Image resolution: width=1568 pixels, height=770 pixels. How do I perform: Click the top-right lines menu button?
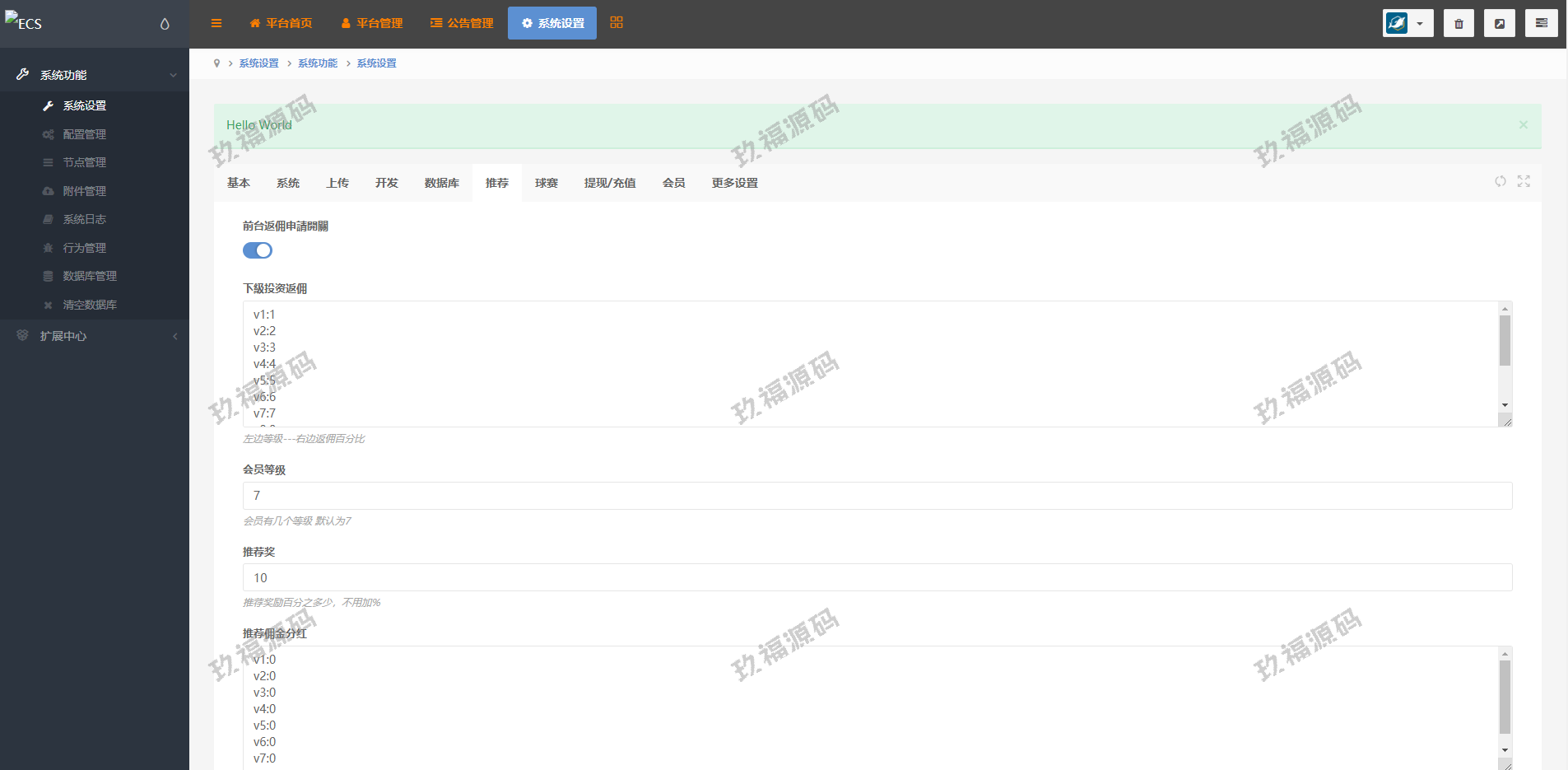1542,23
